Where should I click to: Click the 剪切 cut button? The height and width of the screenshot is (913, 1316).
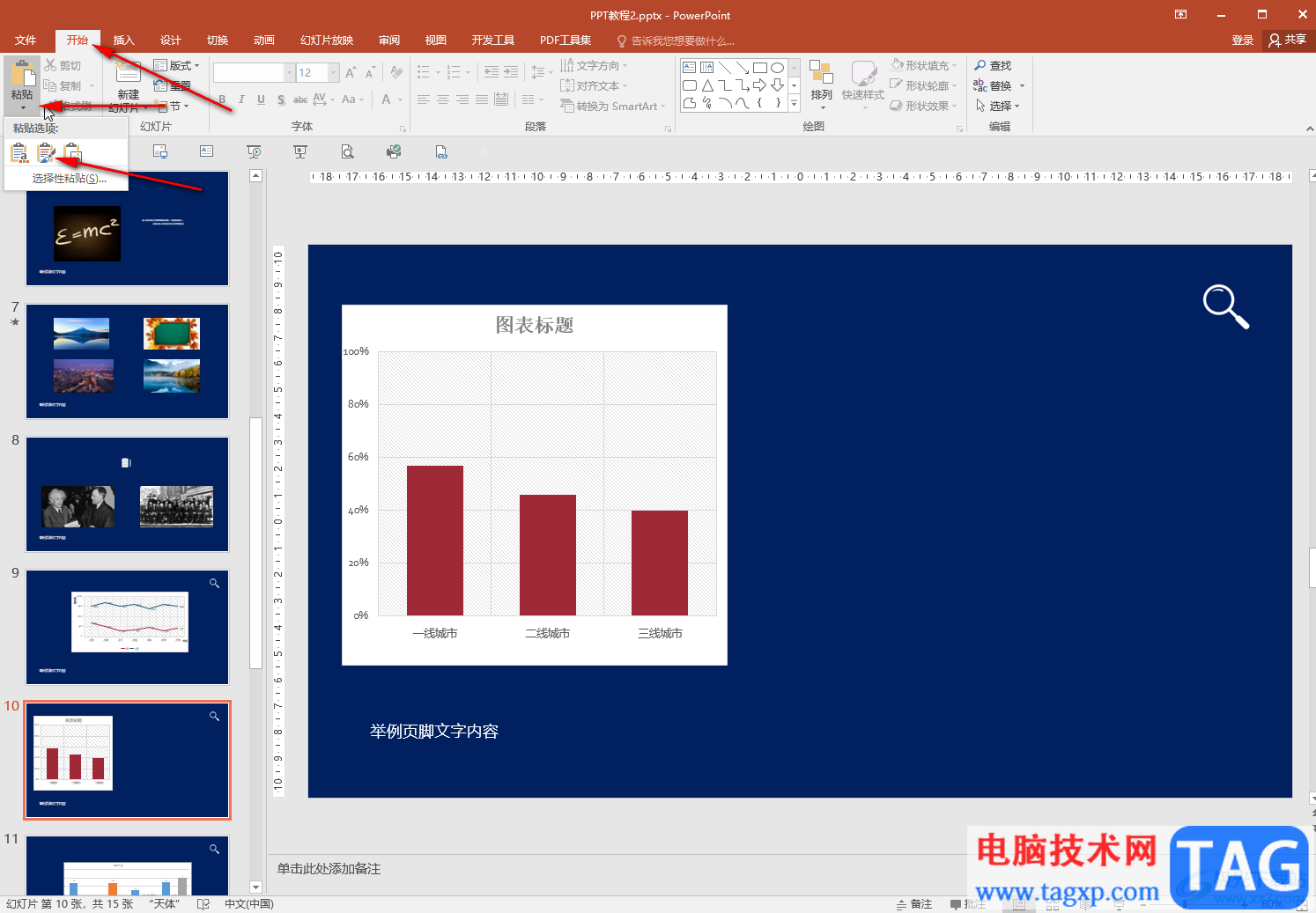63,65
